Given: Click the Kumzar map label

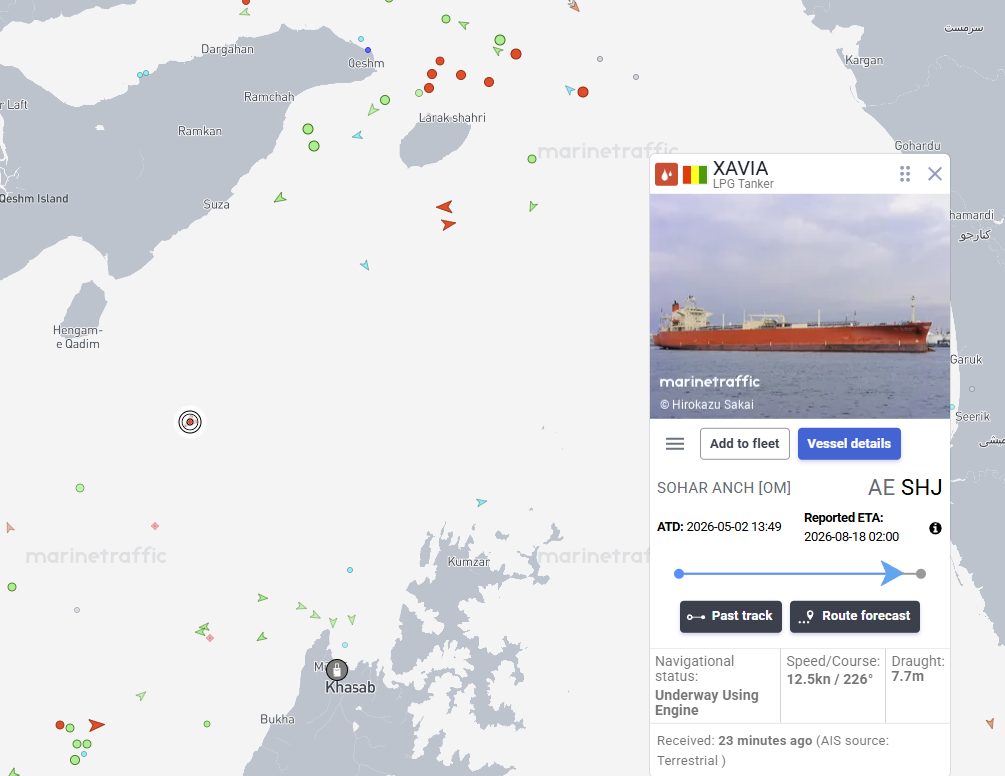Looking at the screenshot, I should (469, 562).
